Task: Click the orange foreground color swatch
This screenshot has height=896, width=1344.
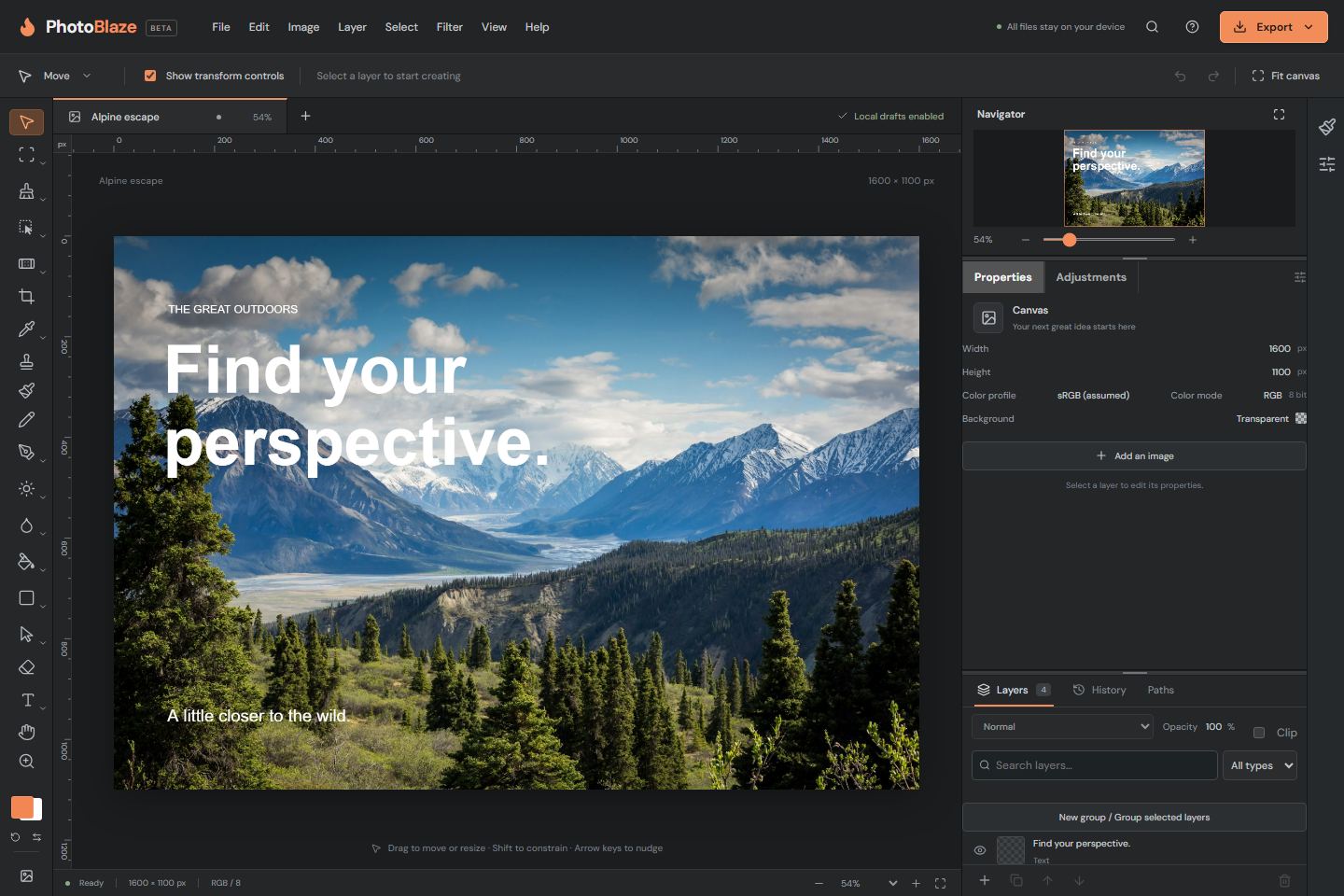Action: click(x=21, y=807)
